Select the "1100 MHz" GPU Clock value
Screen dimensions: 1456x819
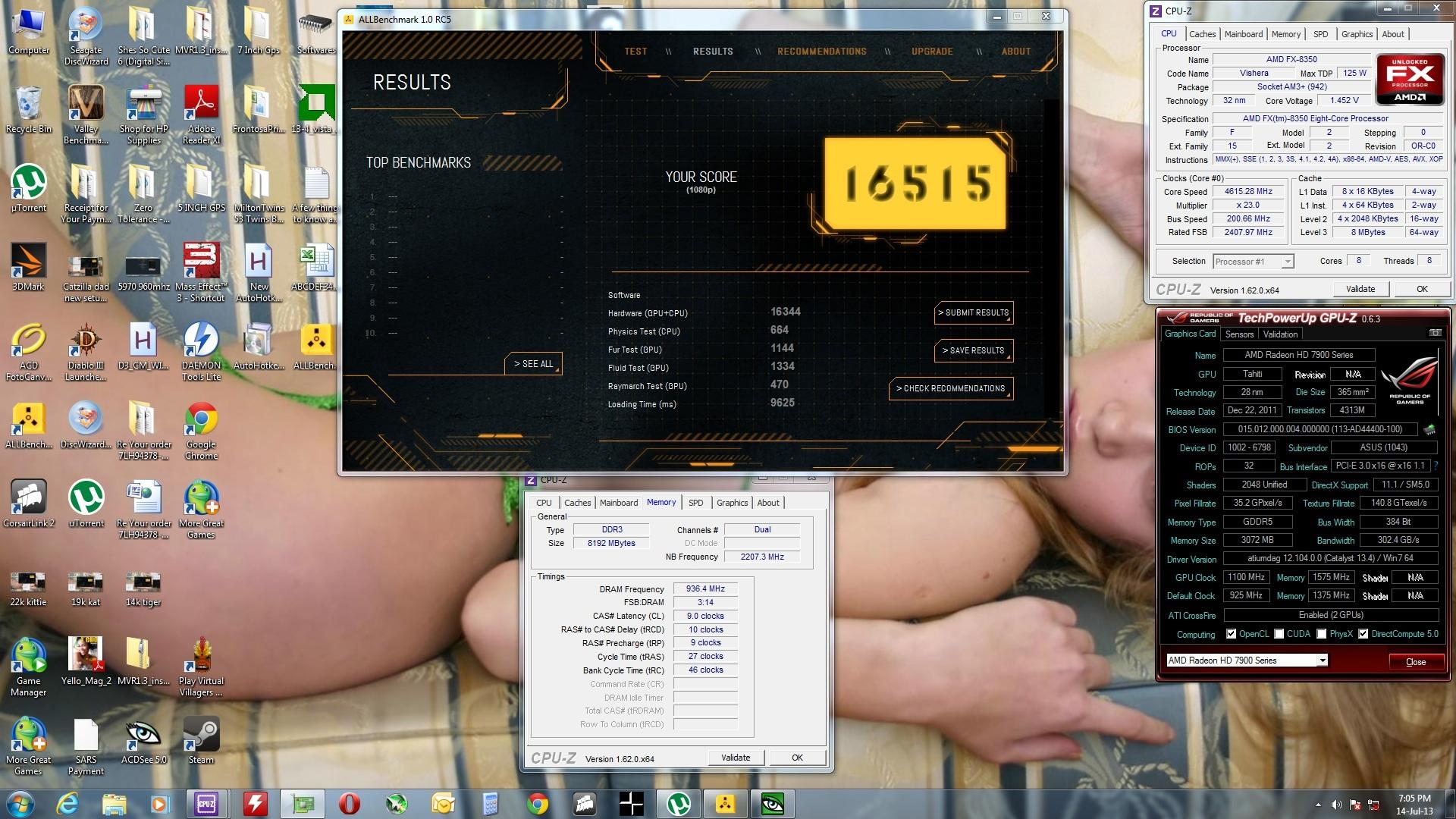coord(1246,577)
